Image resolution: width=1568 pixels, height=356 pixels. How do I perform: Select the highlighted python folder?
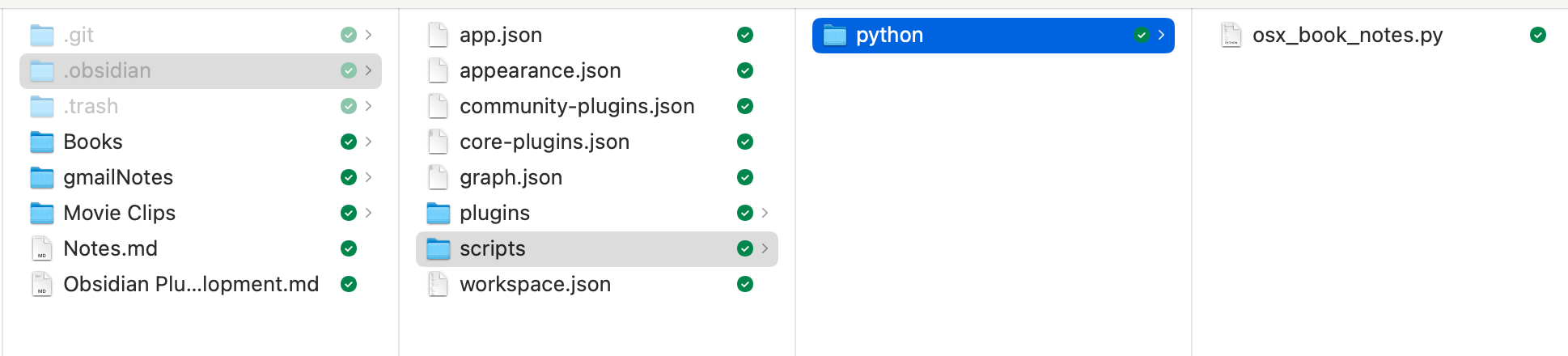889,36
